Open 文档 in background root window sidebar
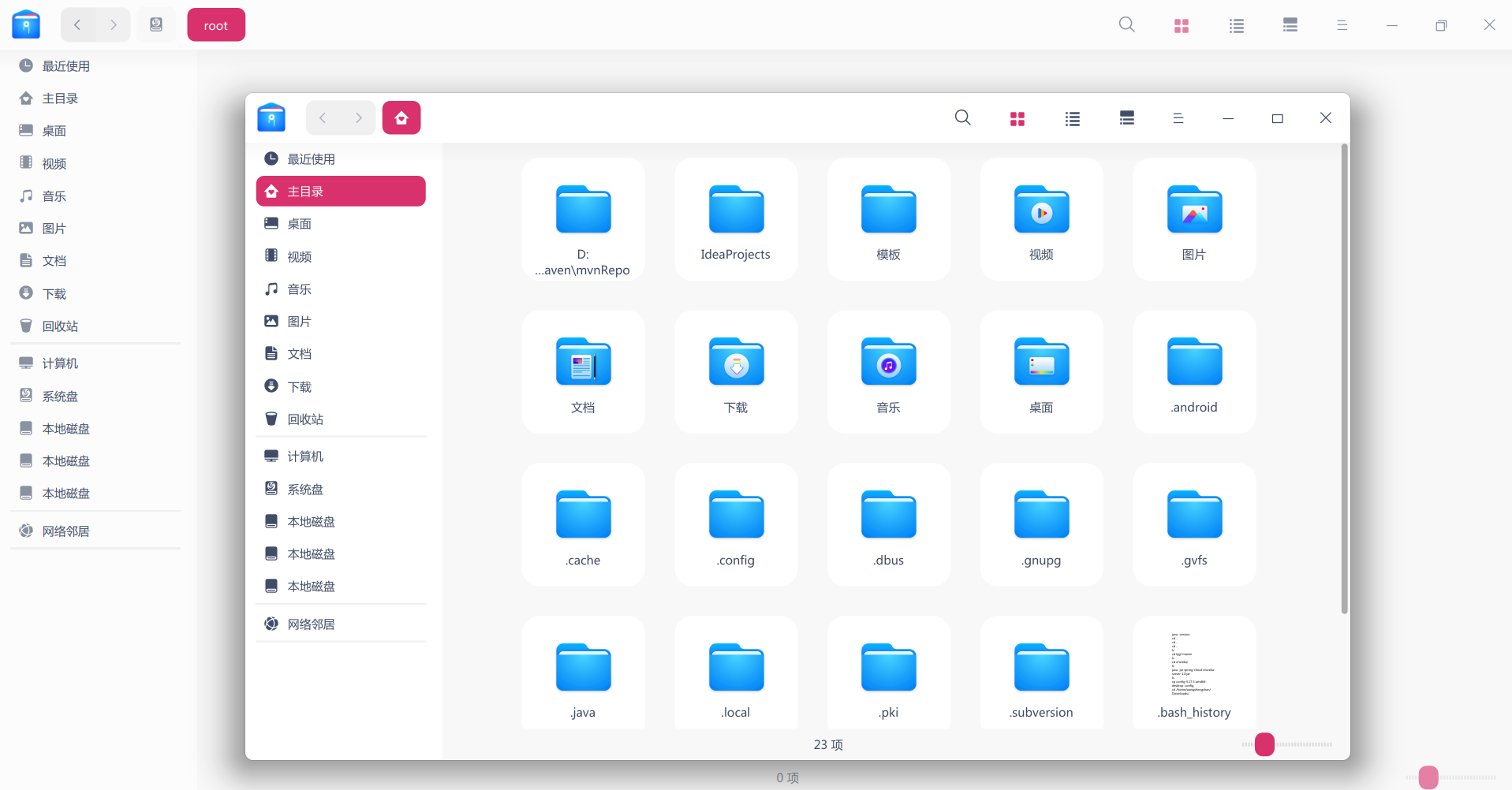The width and height of the screenshot is (1512, 790). (x=95, y=261)
